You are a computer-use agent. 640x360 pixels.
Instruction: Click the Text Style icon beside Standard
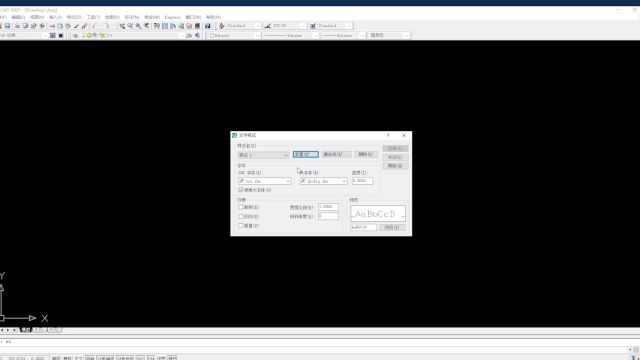(222, 26)
